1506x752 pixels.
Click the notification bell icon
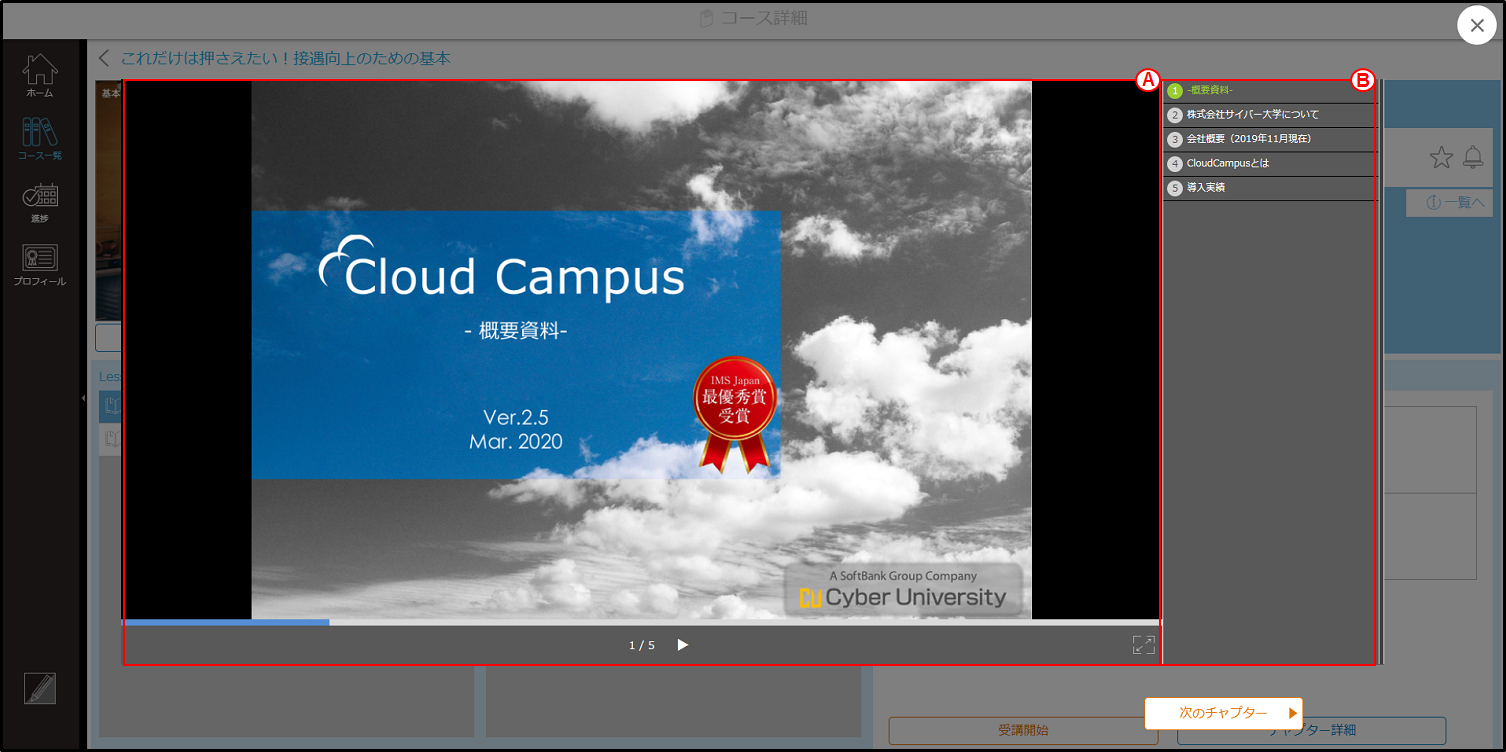point(1473,157)
